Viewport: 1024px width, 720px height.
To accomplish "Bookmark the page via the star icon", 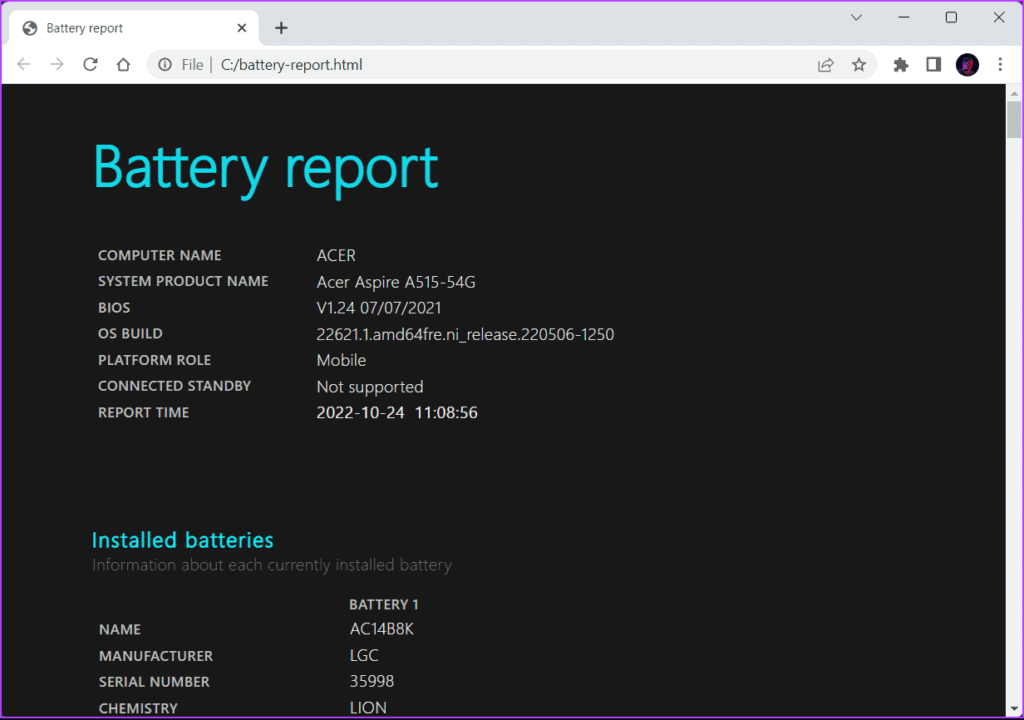I will click(x=859, y=64).
